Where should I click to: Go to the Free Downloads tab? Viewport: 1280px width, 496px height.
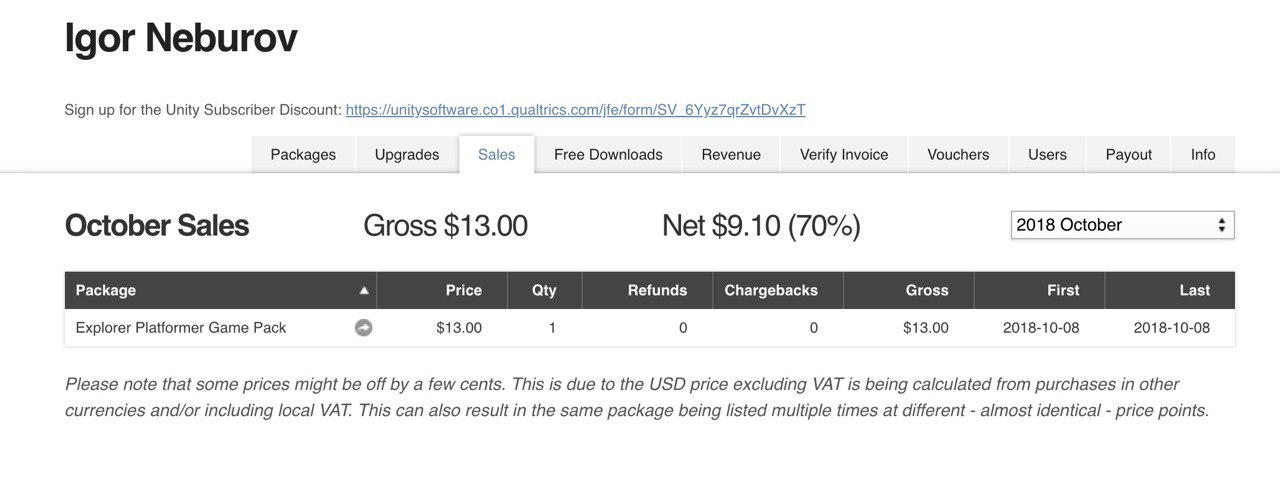click(608, 154)
